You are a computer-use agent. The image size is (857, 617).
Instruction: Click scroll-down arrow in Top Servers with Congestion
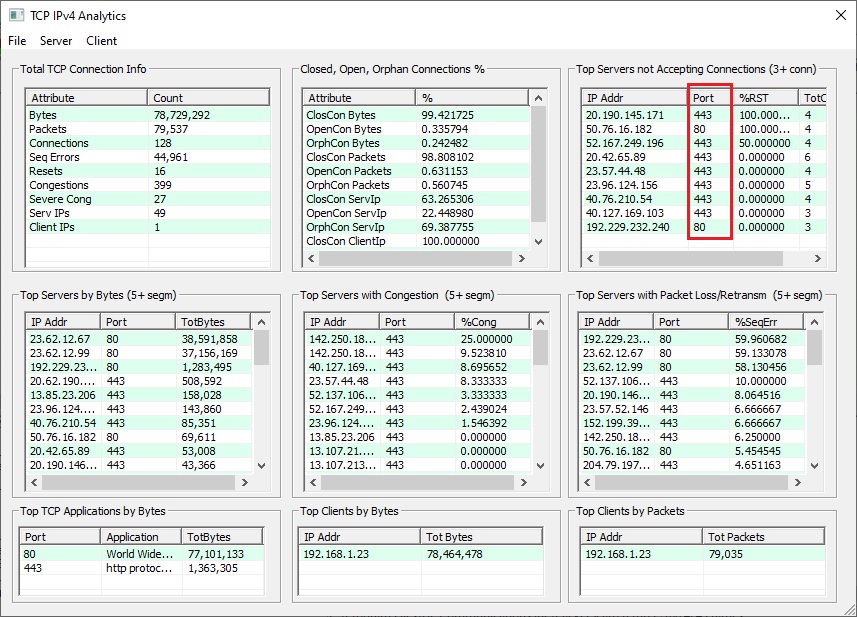point(541,466)
